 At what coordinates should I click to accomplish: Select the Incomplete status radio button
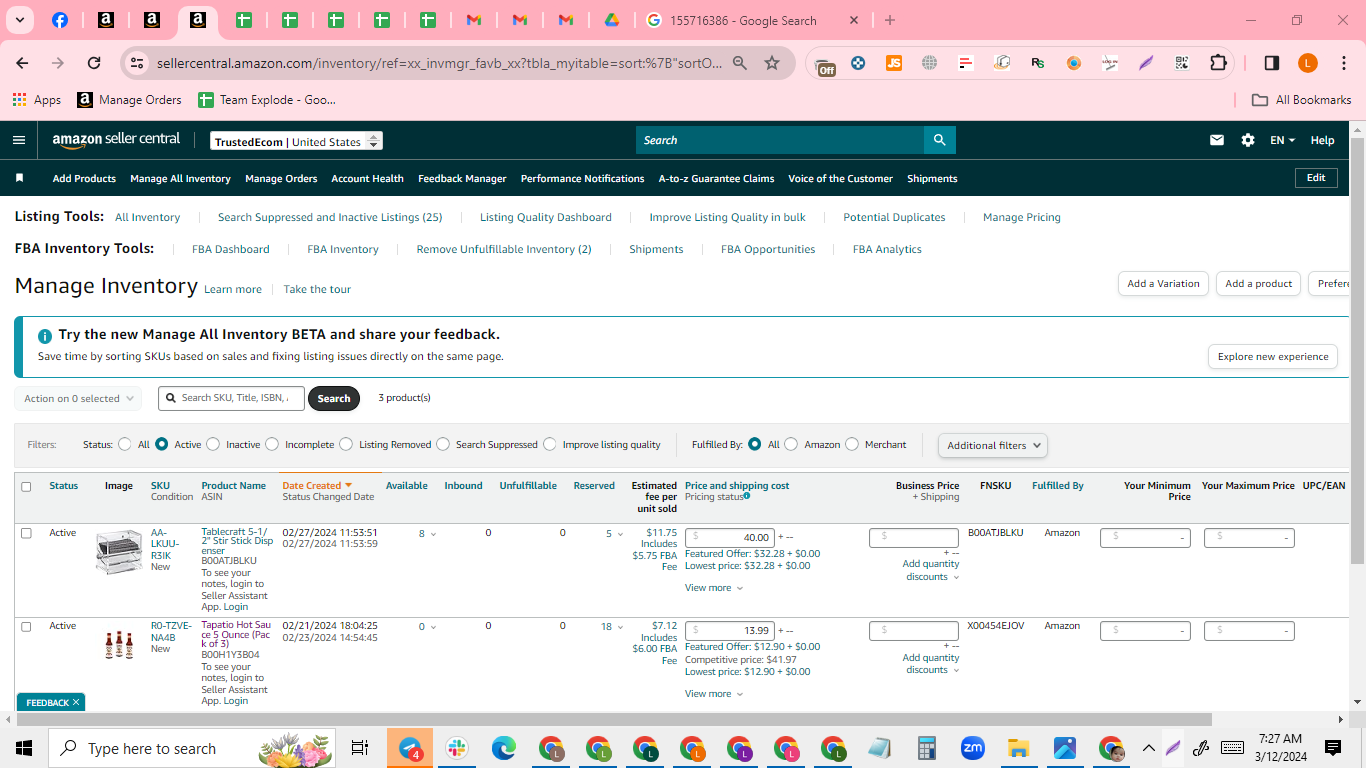pos(272,445)
